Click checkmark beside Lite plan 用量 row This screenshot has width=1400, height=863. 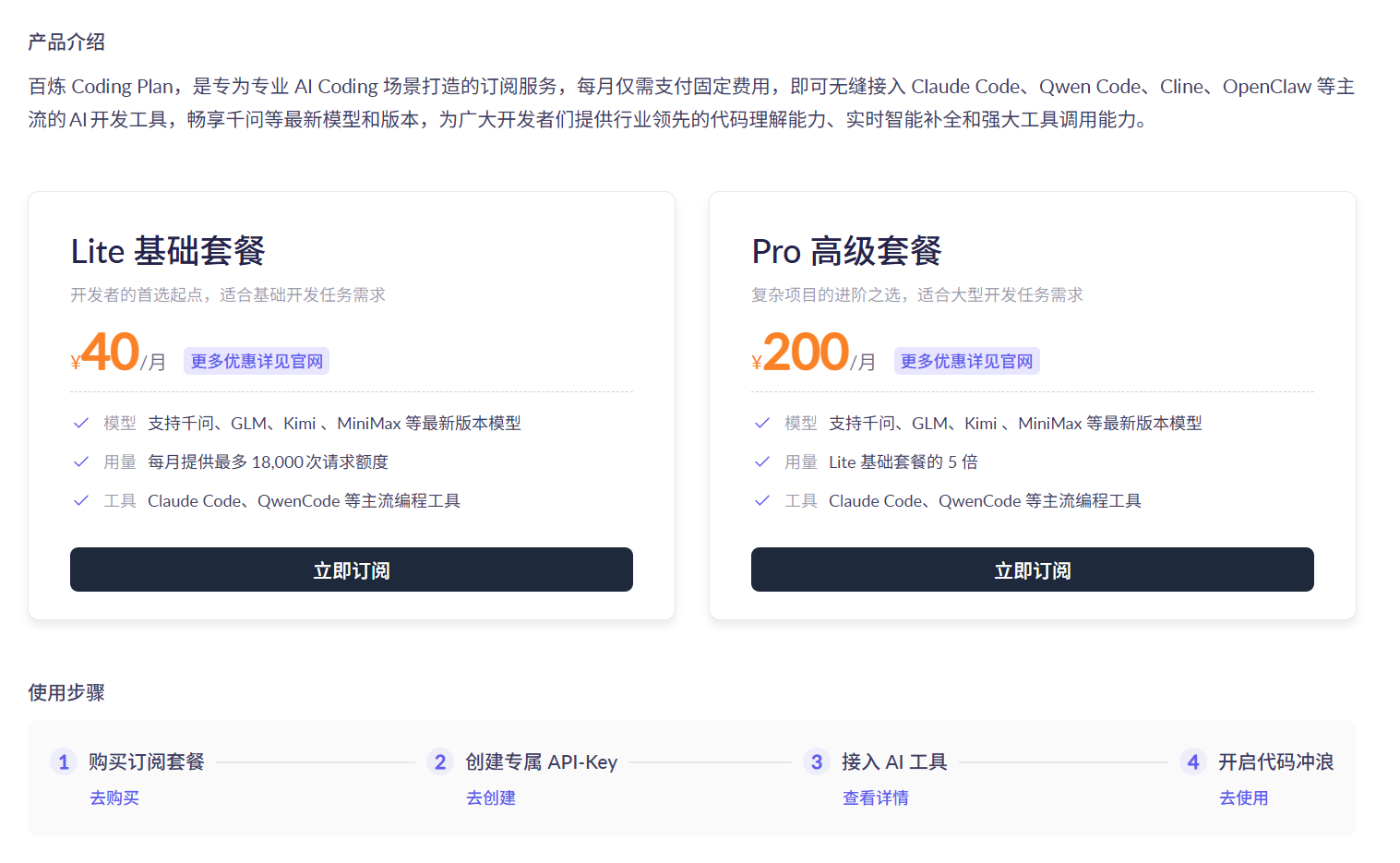tap(81, 461)
